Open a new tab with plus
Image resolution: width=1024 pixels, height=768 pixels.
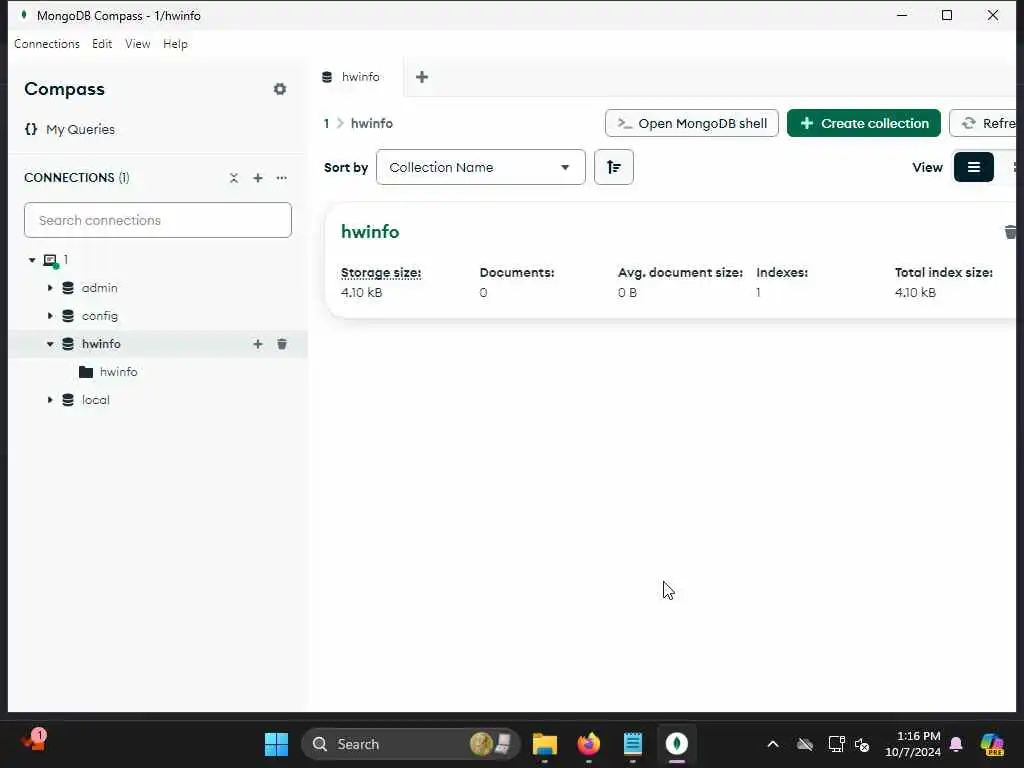coord(422,77)
